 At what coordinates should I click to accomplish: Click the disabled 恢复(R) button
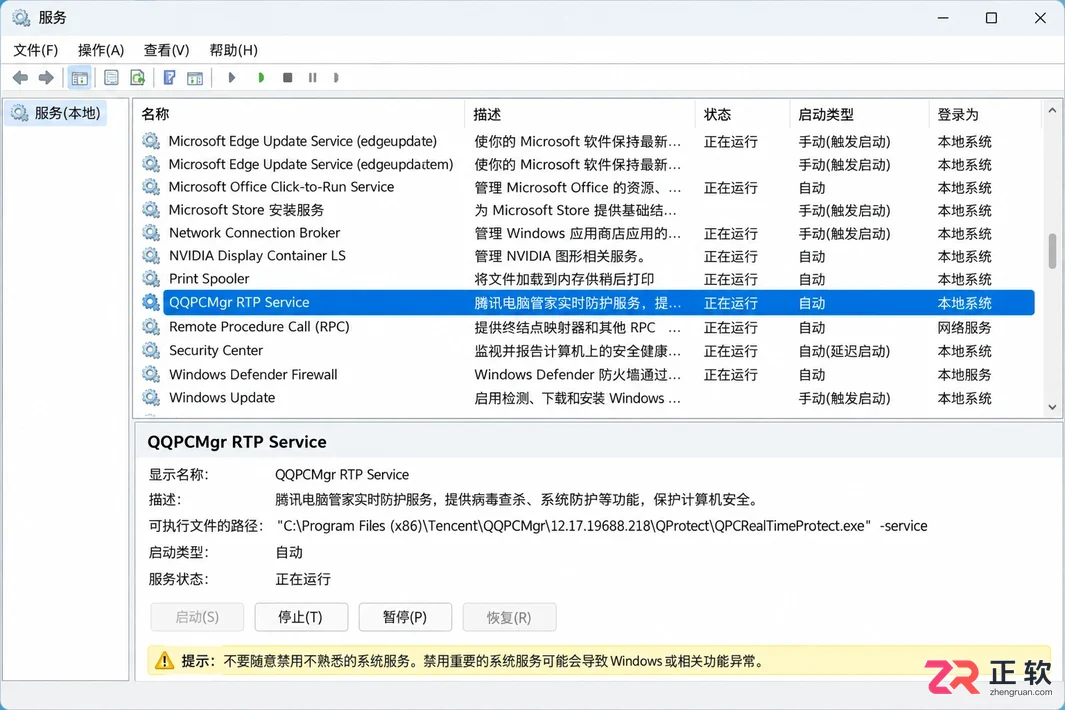point(509,617)
